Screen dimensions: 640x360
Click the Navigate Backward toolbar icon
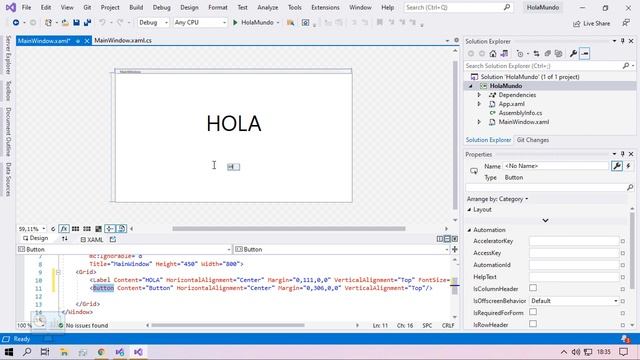click(x=16, y=23)
